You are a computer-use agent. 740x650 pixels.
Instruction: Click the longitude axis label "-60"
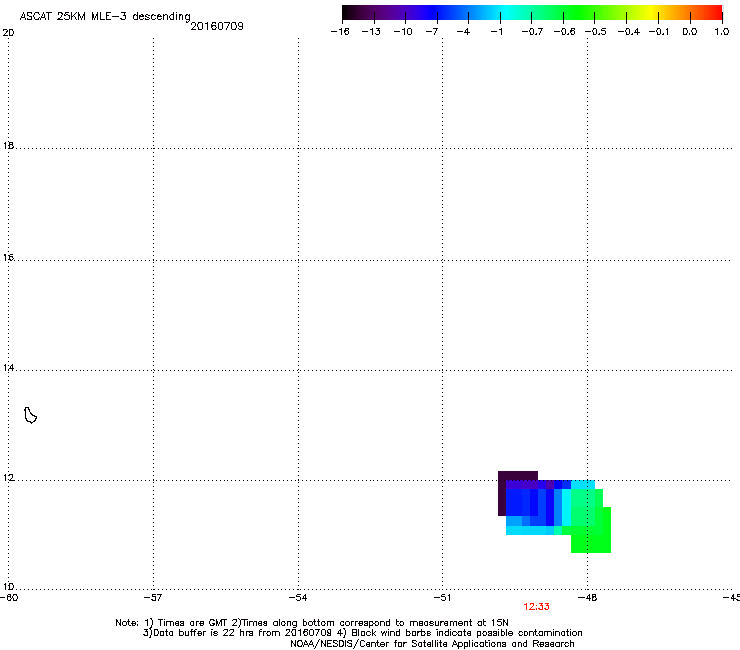pos(9,598)
